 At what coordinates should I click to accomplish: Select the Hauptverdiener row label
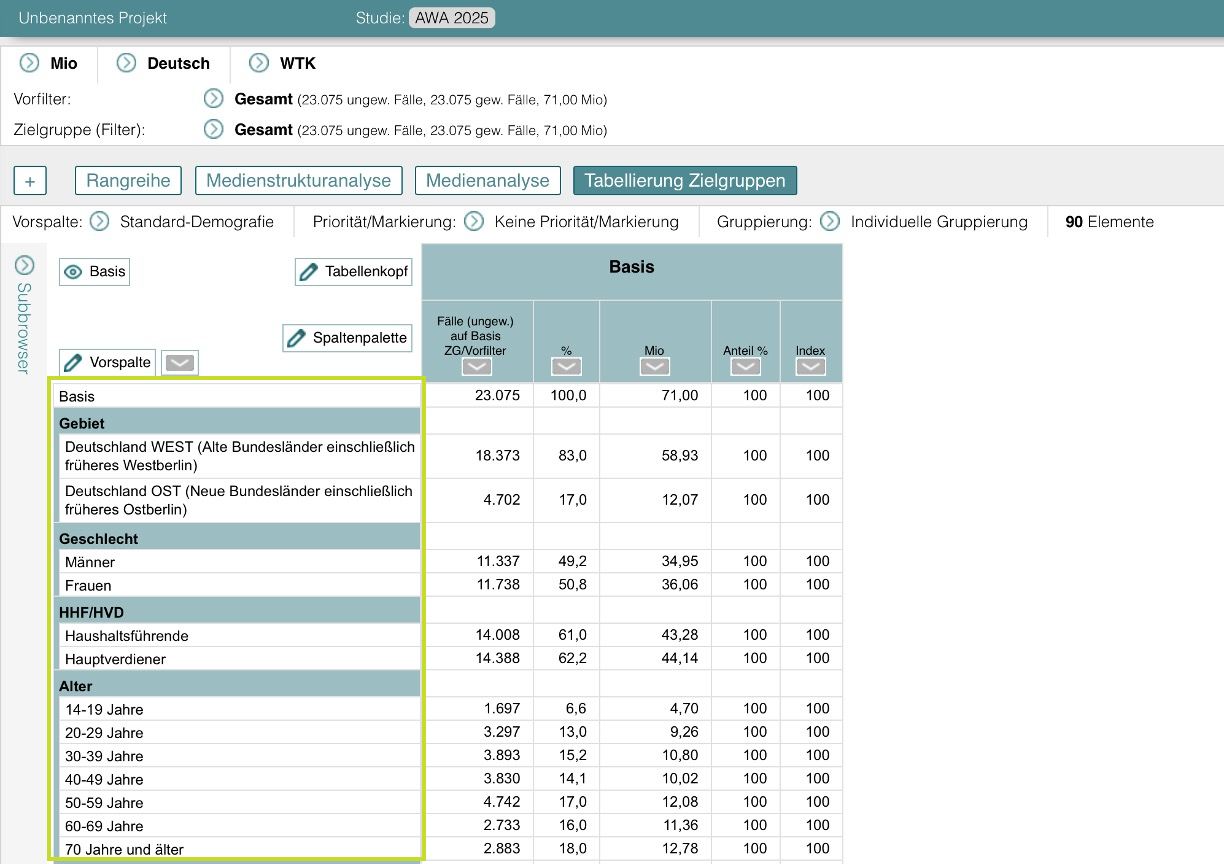click(x=115, y=659)
